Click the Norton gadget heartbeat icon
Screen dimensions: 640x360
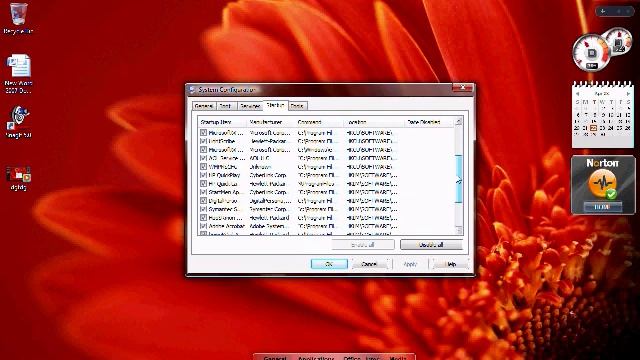[602, 183]
